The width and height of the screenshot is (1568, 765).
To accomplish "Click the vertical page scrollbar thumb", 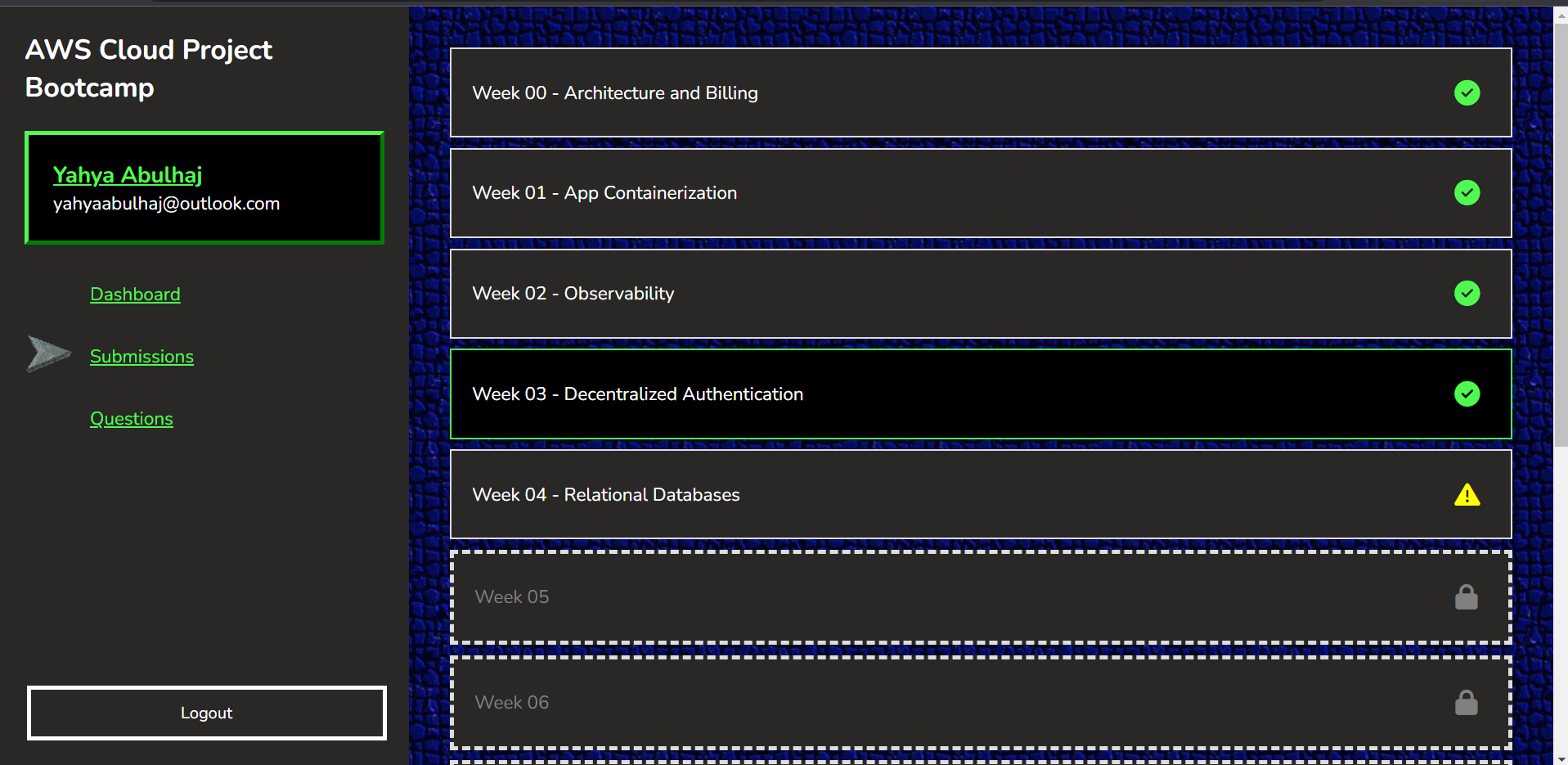I will (1561, 233).
